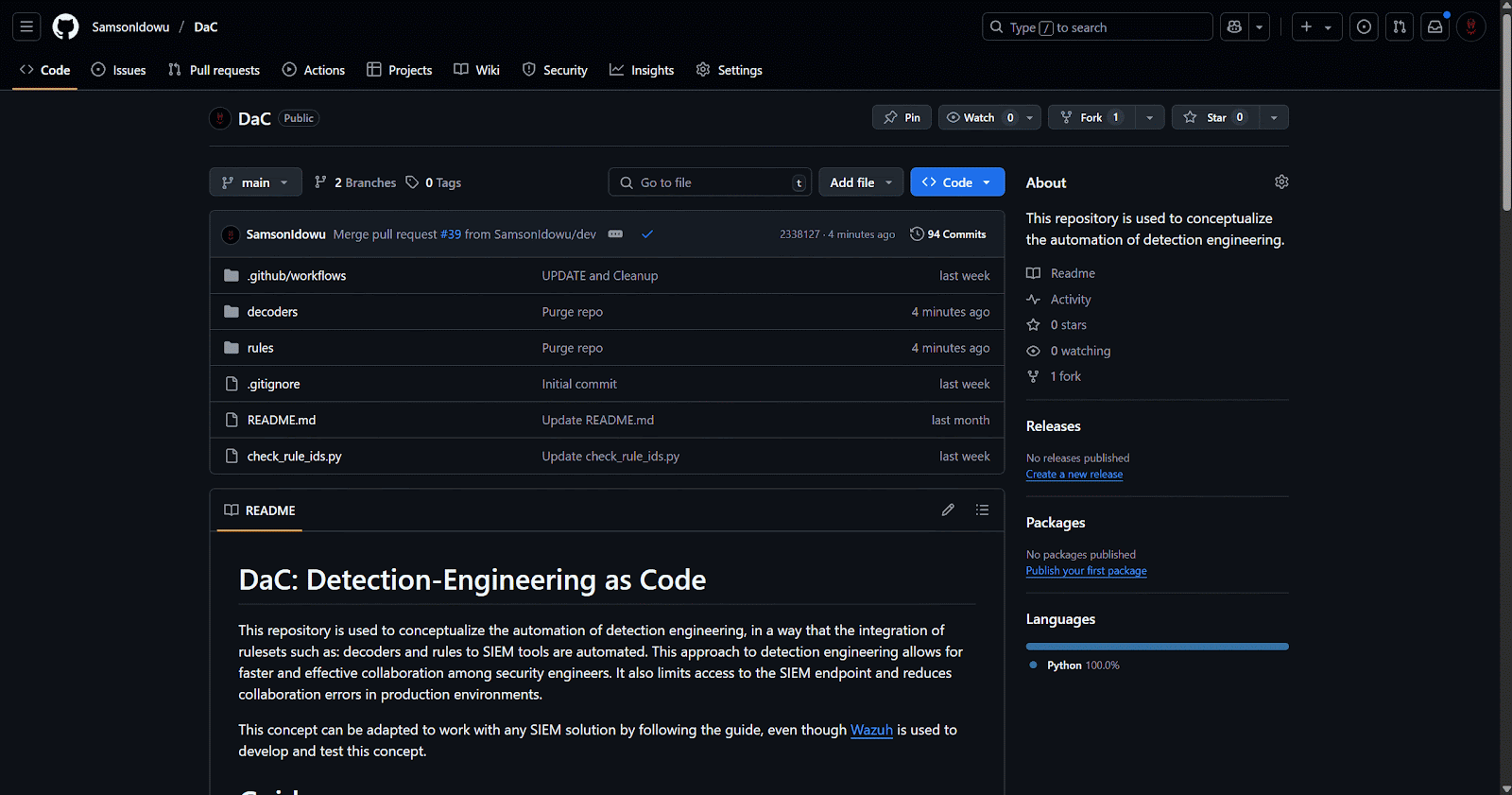This screenshot has width=1512, height=795.
Task: Open the hamburger navigation menu
Action: 26,26
